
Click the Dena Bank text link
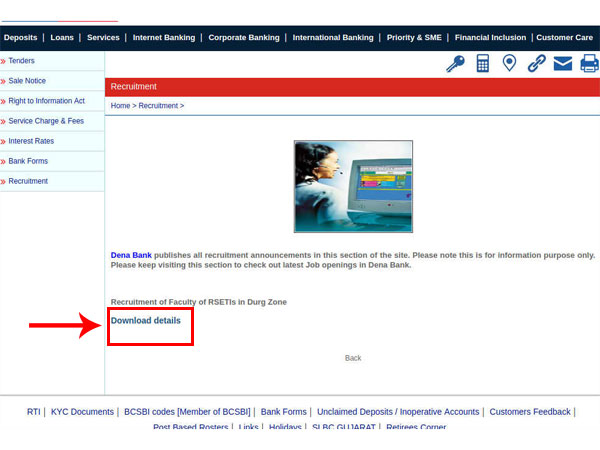pos(131,255)
